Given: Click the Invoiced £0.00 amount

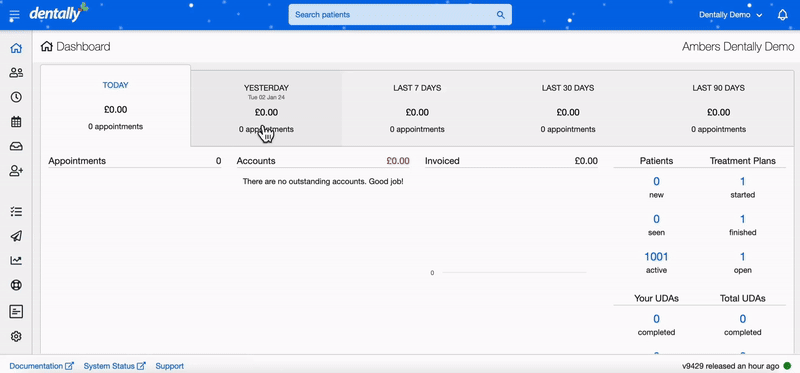Looking at the screenshot, I should point(586,161).
